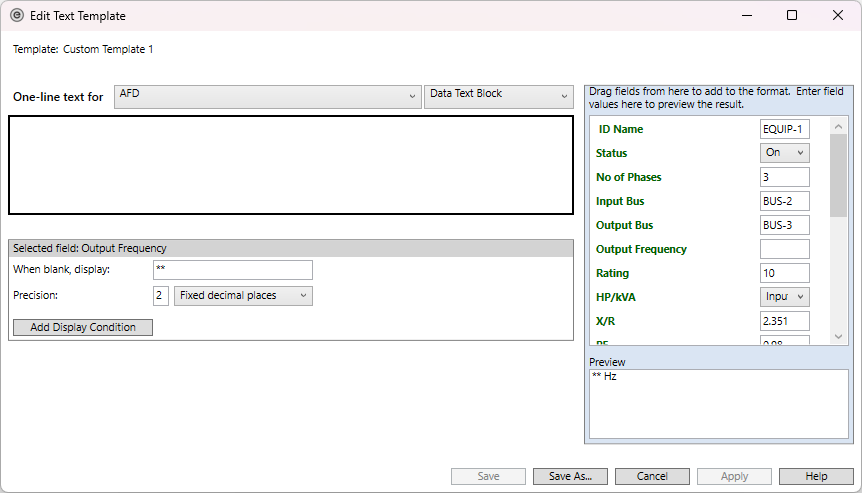Minimize the Edit Text Template window
The image size is (862, 493).
[x=747, y=15]
